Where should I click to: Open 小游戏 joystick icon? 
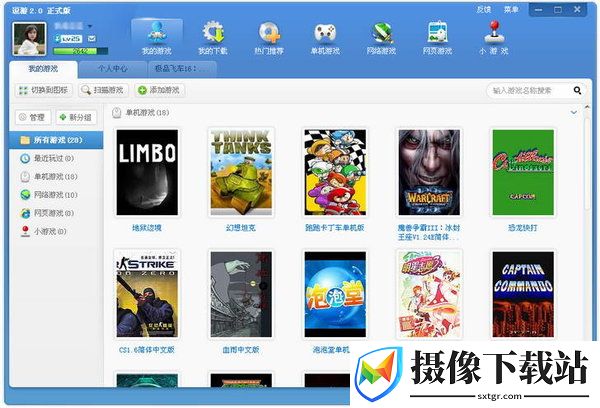pos(494,38)
